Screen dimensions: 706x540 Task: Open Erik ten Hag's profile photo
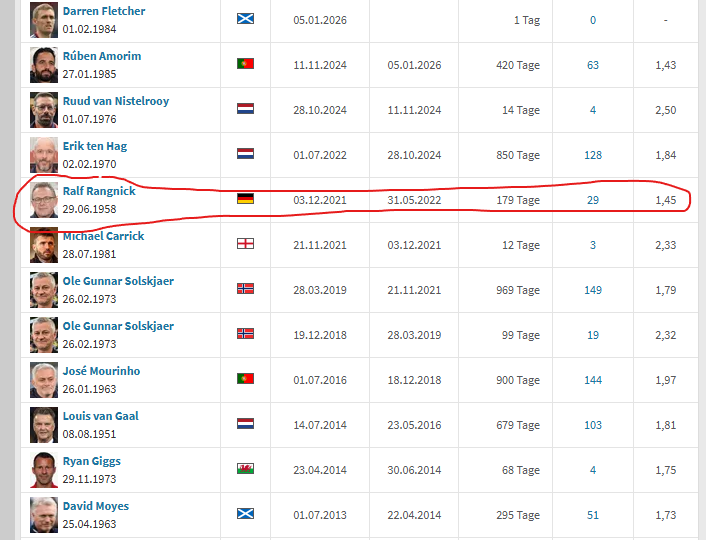(x=43, y=154)
